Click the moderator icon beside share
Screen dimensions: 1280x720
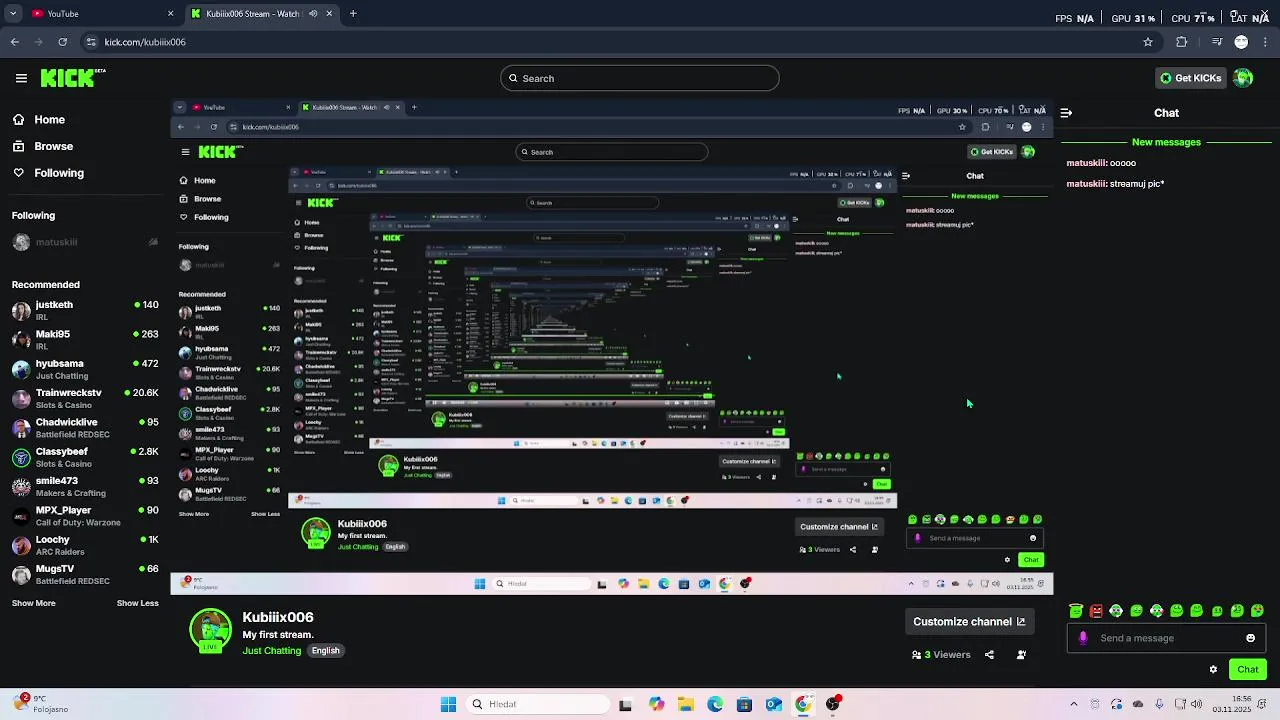click(1021, 655)
